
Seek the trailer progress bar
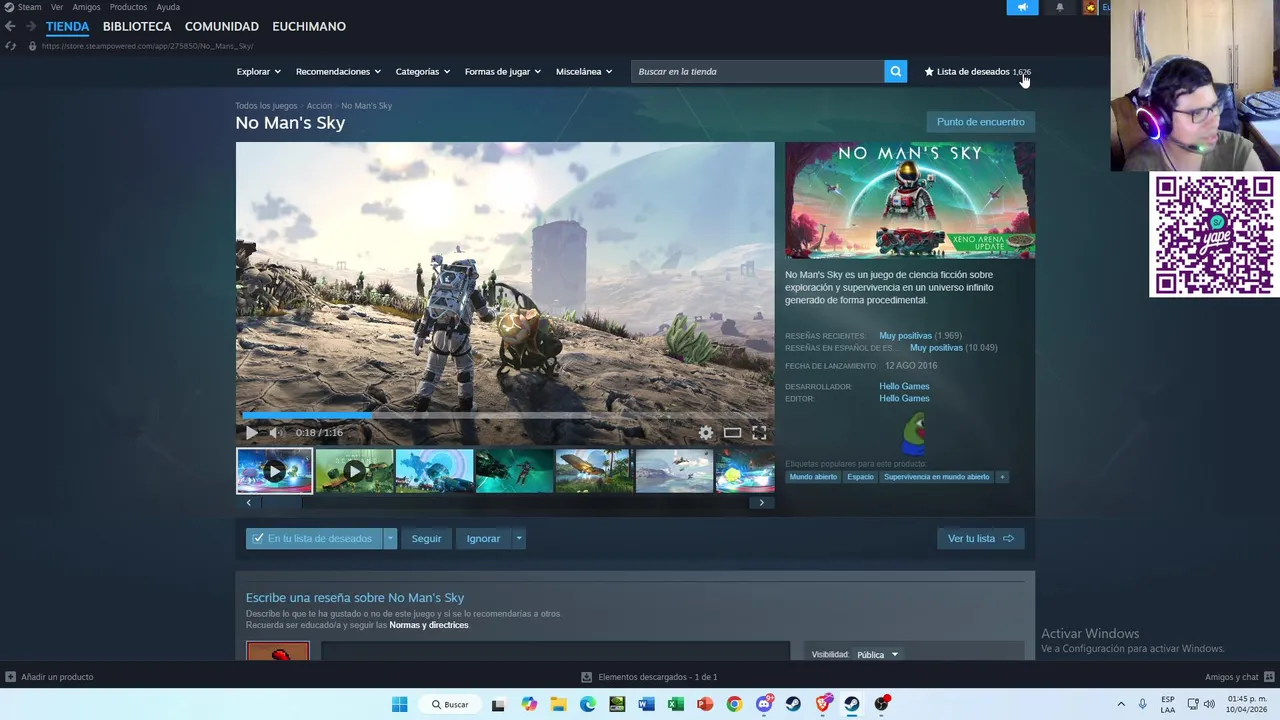[x=505, y=416]
